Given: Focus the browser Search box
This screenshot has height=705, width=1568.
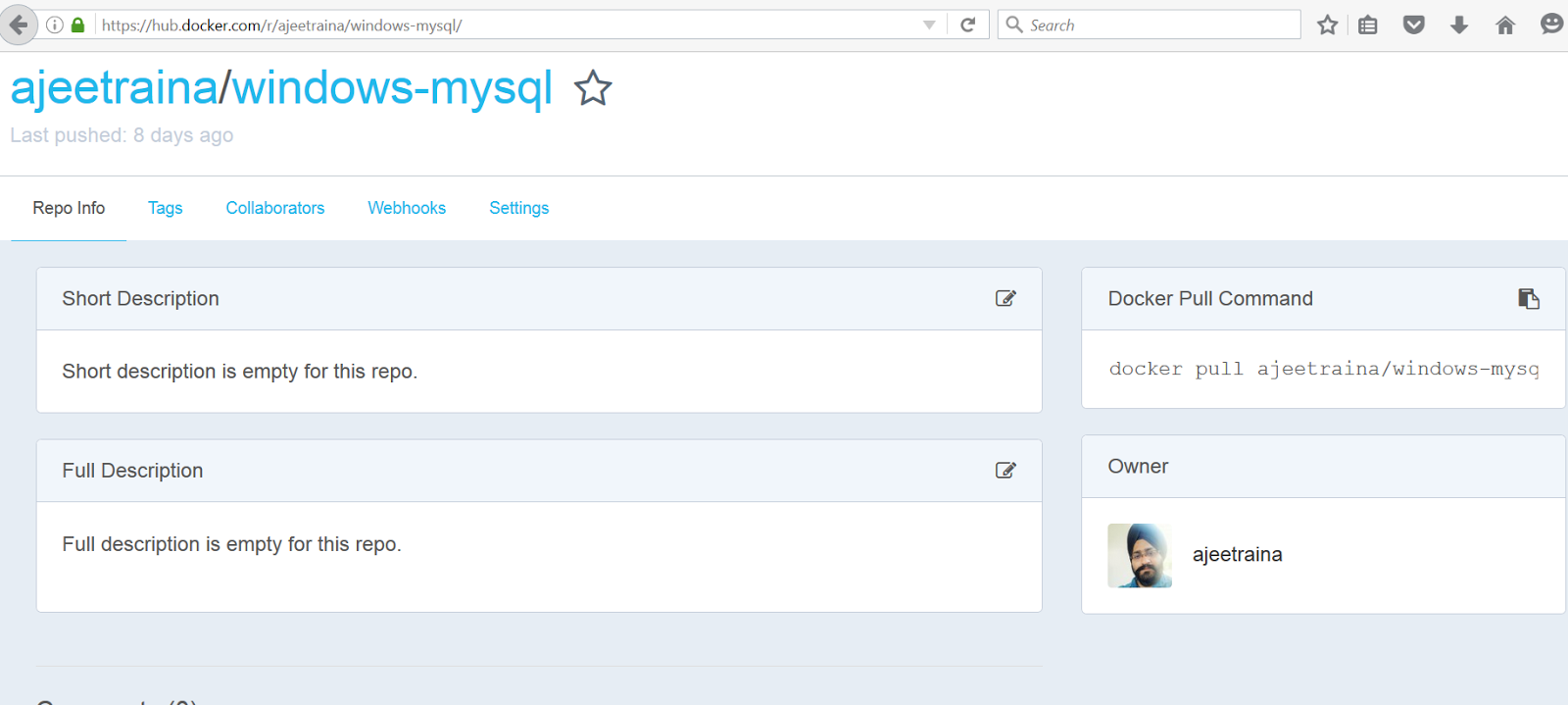Looking at the screenshot, I should click(x=1149, y=25).
